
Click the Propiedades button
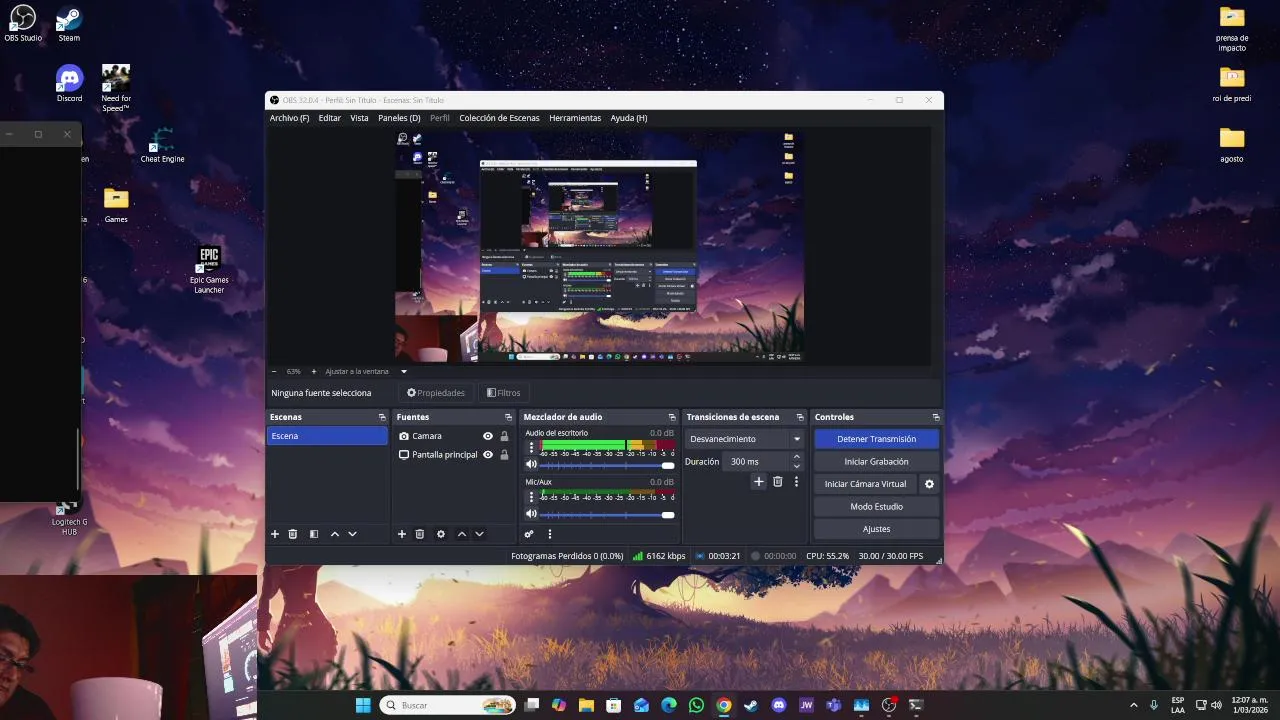point(436,393)
